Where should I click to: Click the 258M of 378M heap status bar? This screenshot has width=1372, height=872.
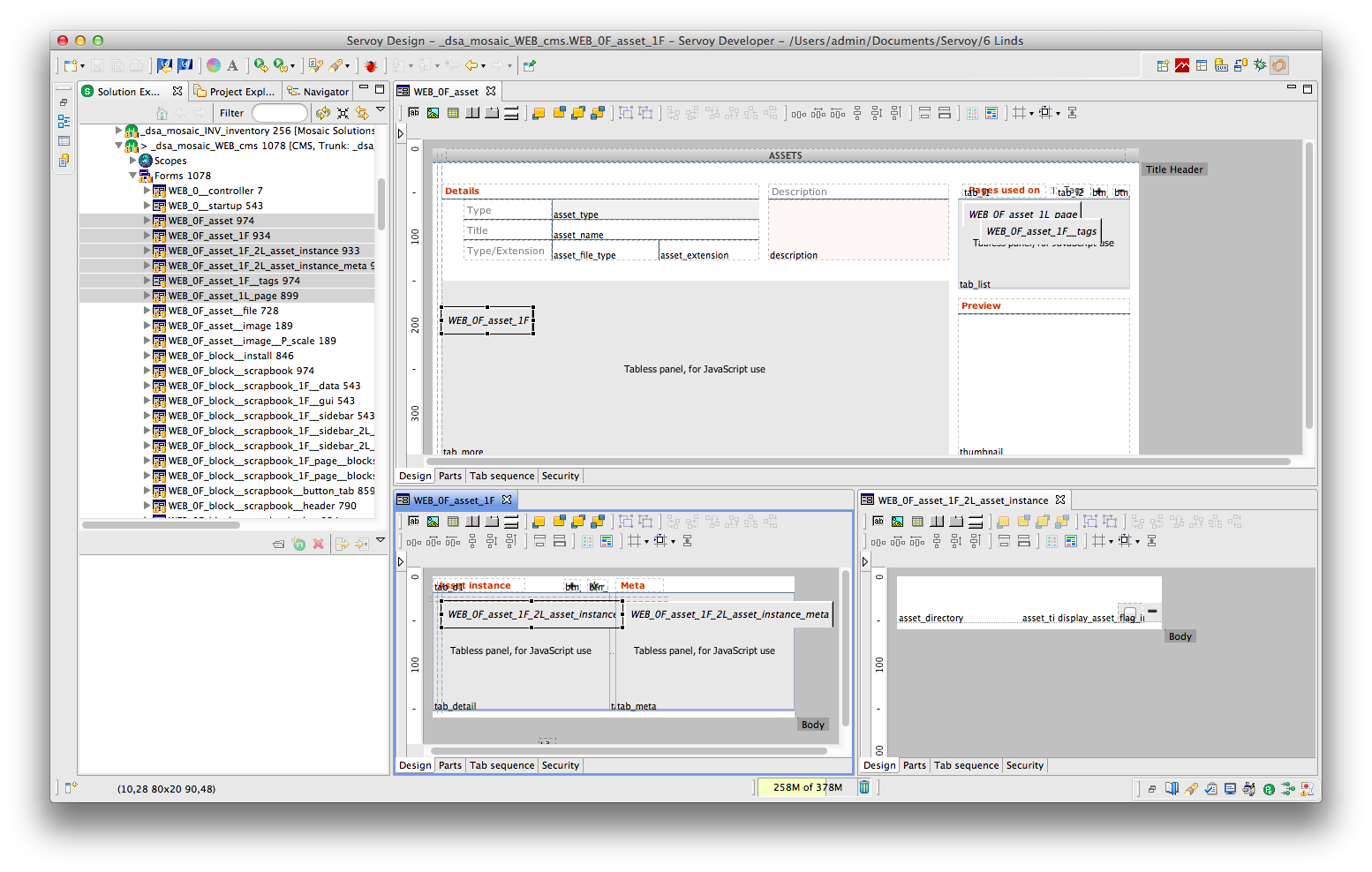(807, 787)
